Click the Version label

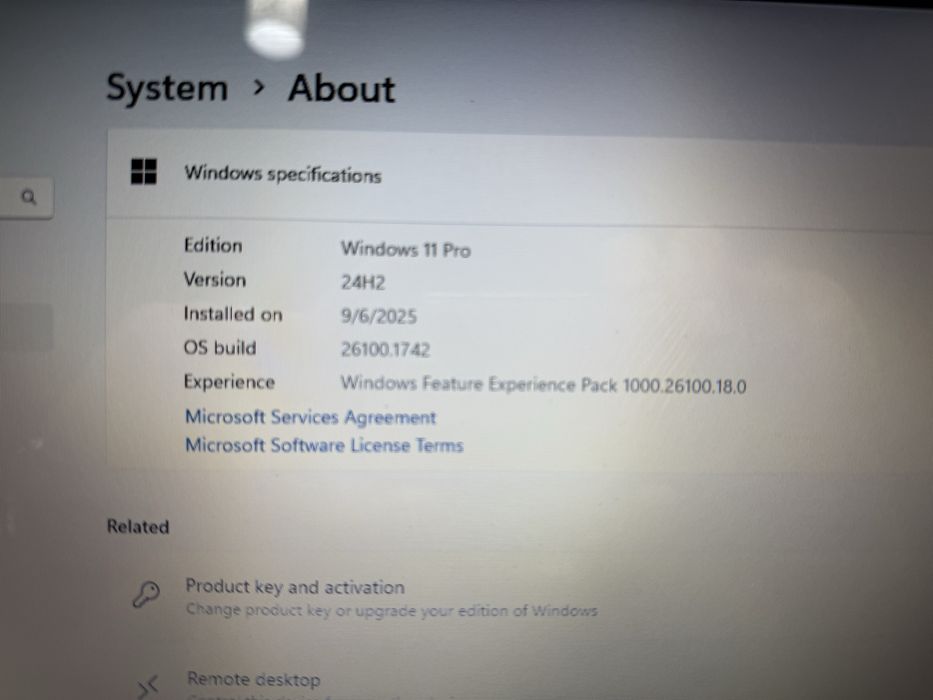coord(215,280)
